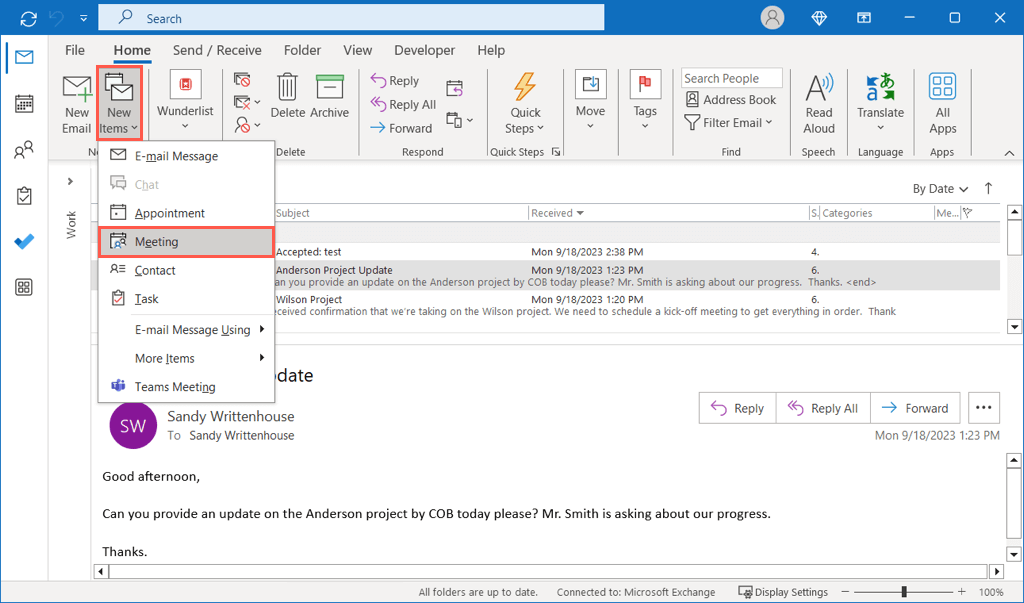
Task: Click the Meeting reply icon in Respond group
Action: point(455,88)
